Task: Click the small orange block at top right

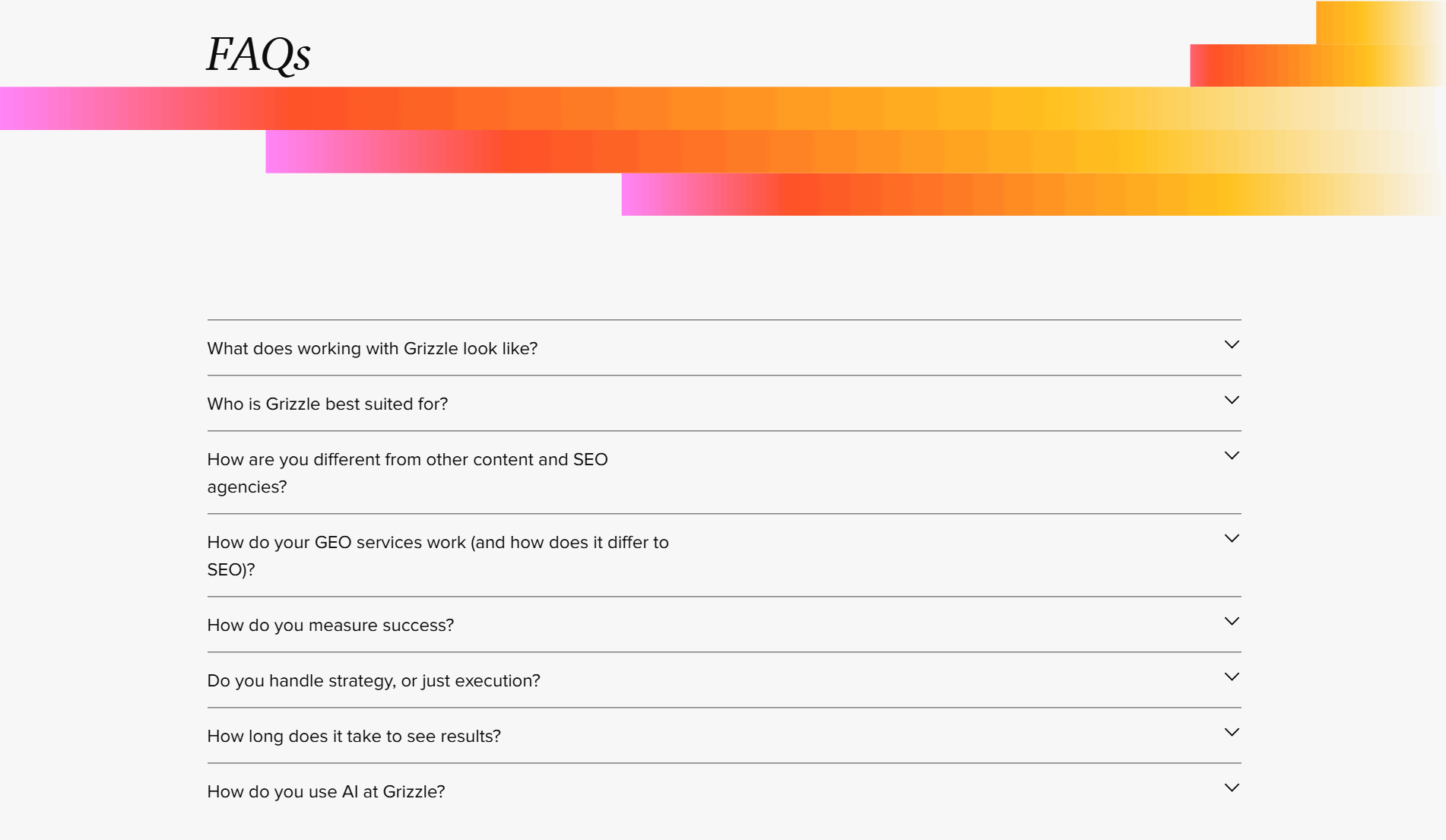Action: (x=1381, y=22)
